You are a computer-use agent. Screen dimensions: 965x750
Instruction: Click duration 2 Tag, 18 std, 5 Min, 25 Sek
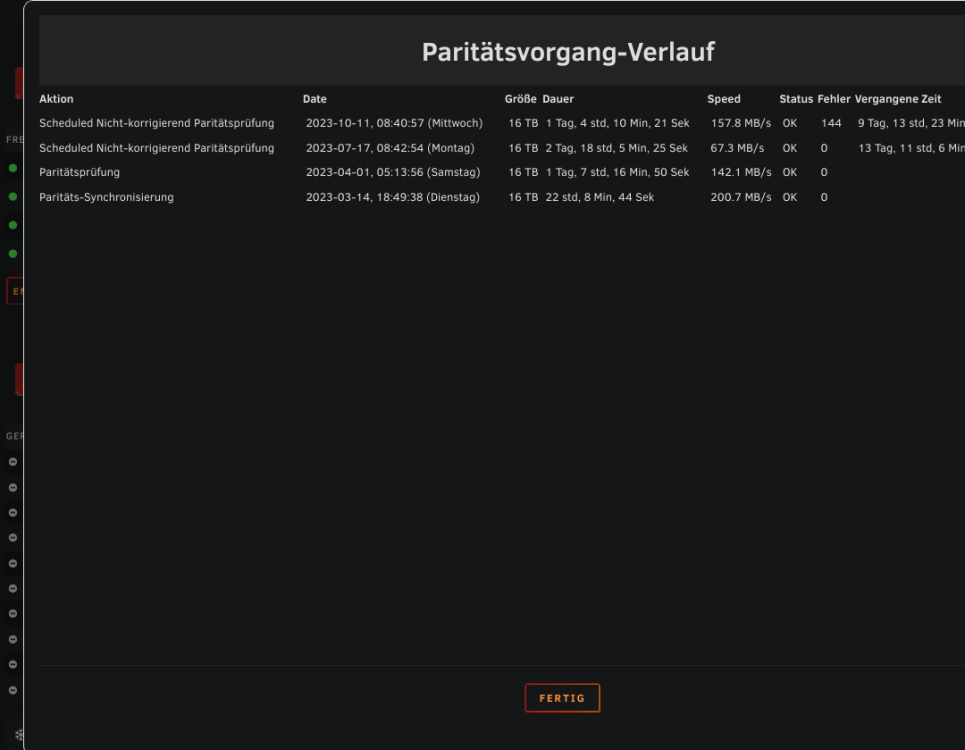(617, 148)
